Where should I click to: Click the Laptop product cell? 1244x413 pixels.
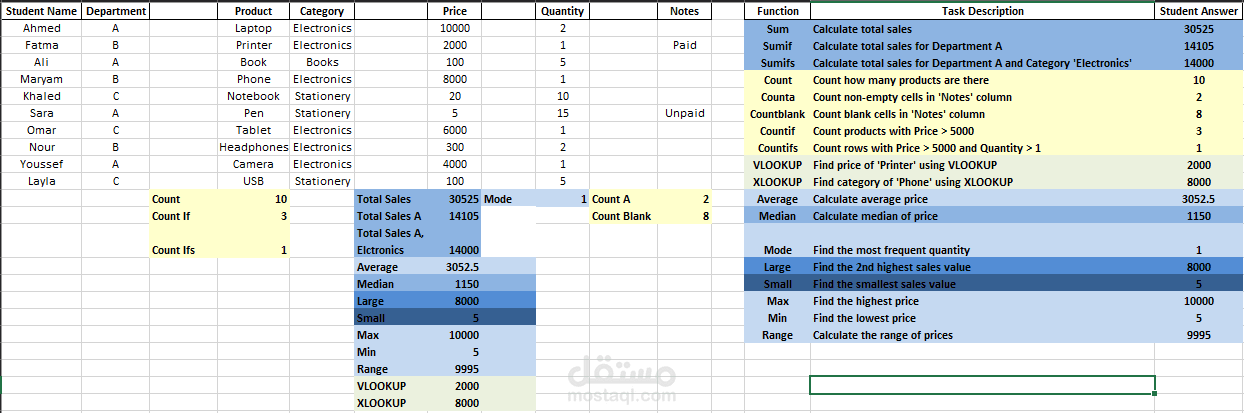tap(253, 28)
